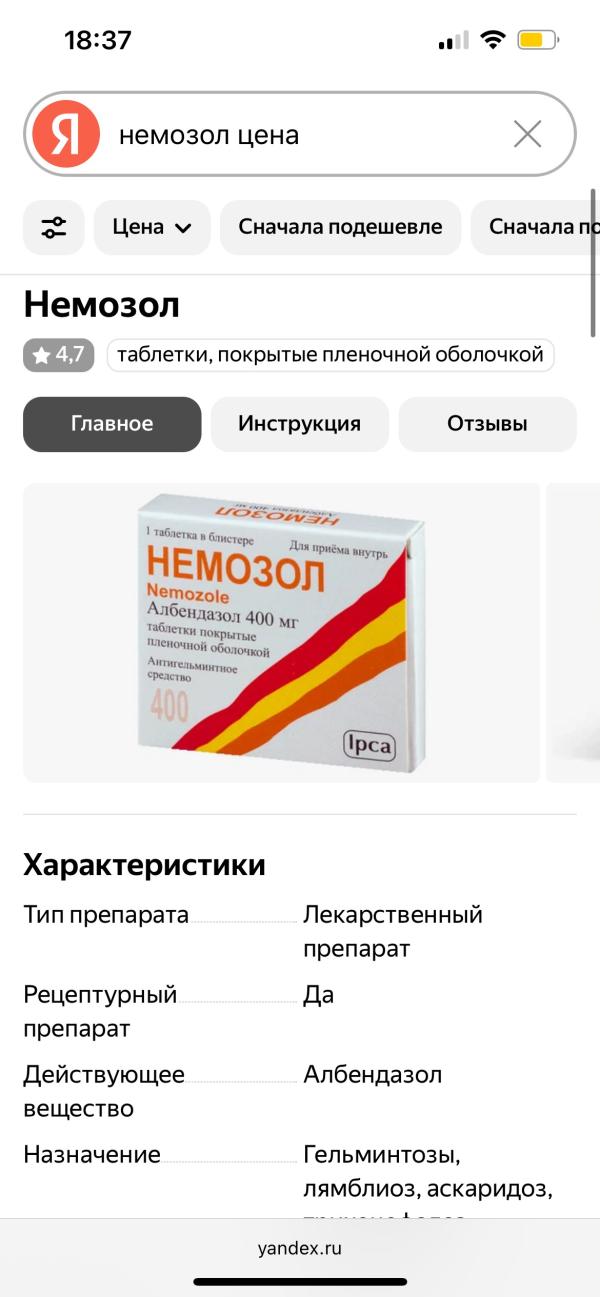The height and width of the screenshot is (1297, 600).
Task: Open the Отзывы tab
Action: 487,424
